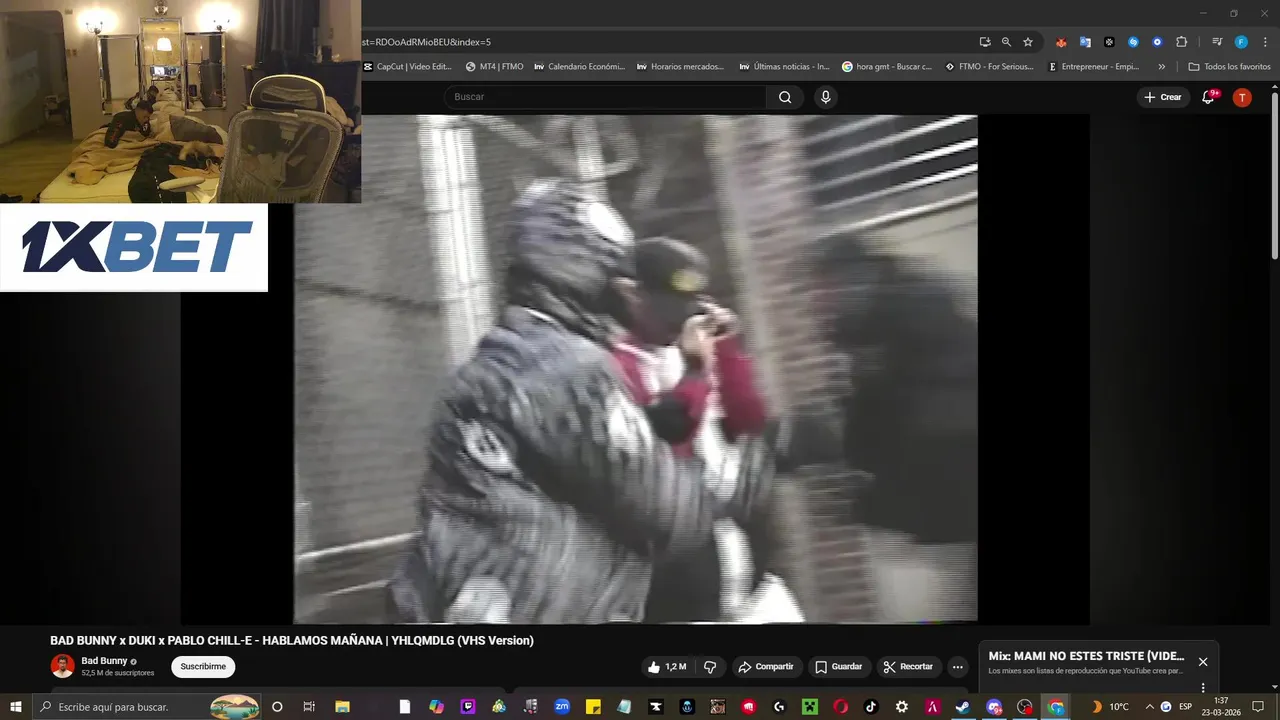1280x720 pixels.
Task: Click the Recortar clip button
Action: coord(908,667)
